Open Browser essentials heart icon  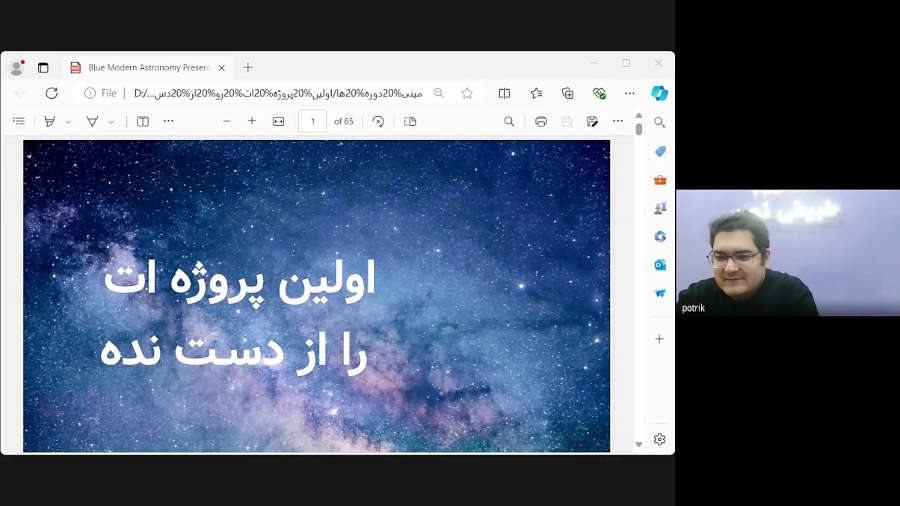click(x=599, y=93)
